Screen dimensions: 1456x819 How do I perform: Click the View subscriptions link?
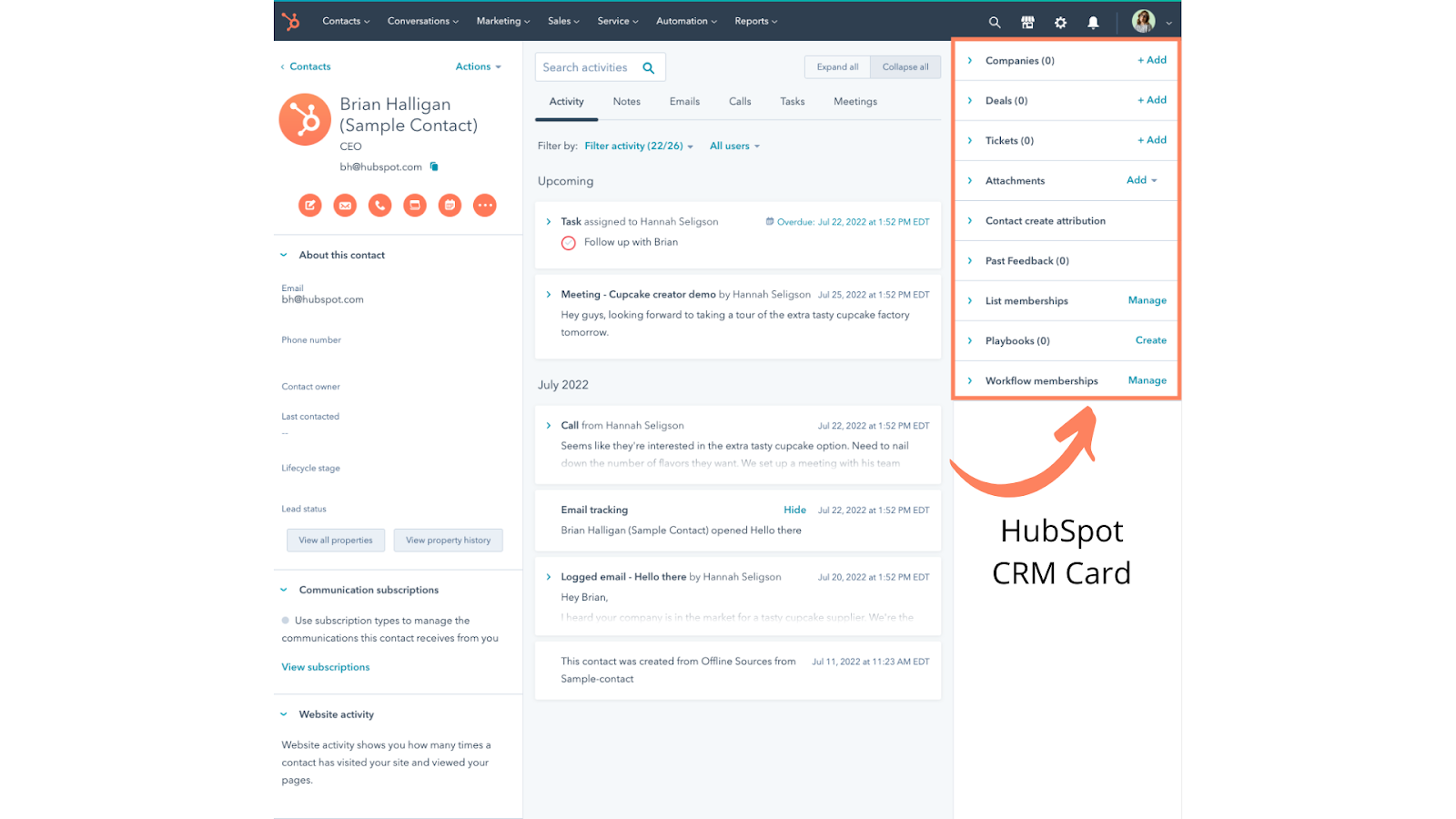pos(325,666)
